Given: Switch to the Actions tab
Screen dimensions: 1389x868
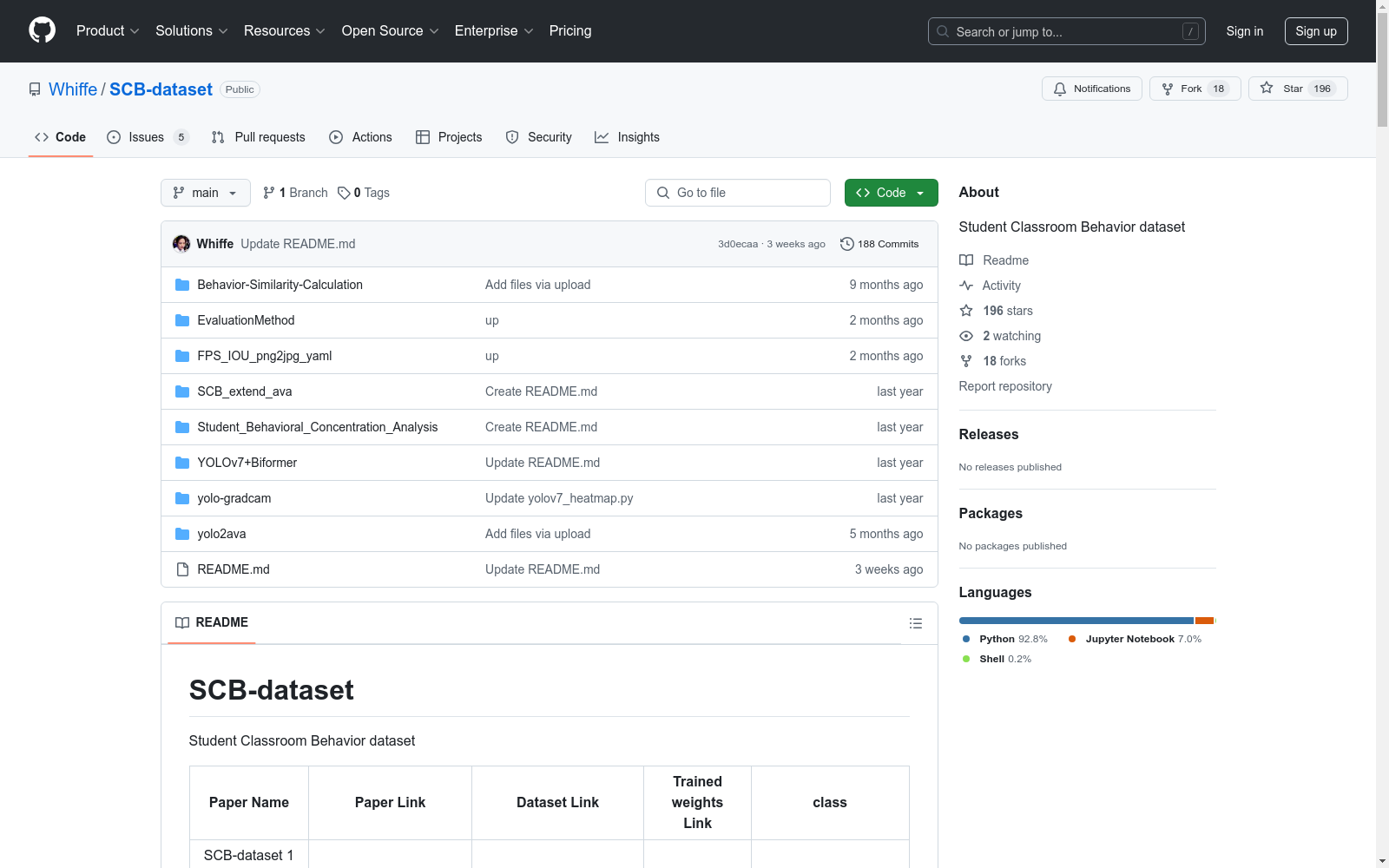Looking at the screenshot, I should point(360,137).
